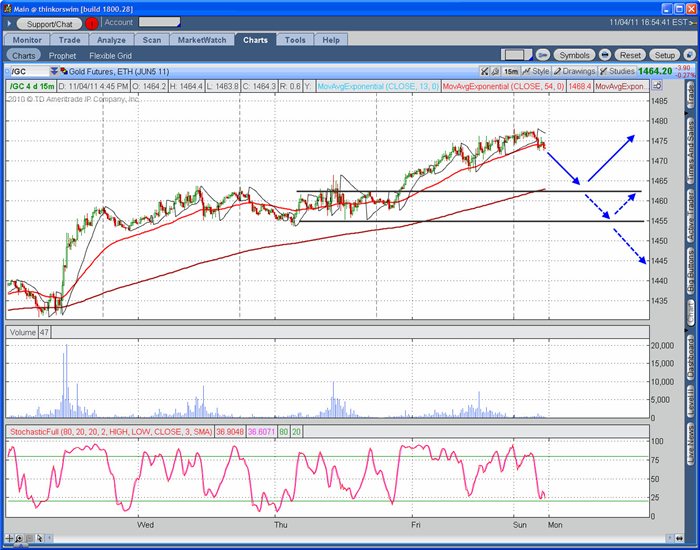Open the Help tab
The width and height of the screenshot is (700, 550).
click(x=331, y=40)
